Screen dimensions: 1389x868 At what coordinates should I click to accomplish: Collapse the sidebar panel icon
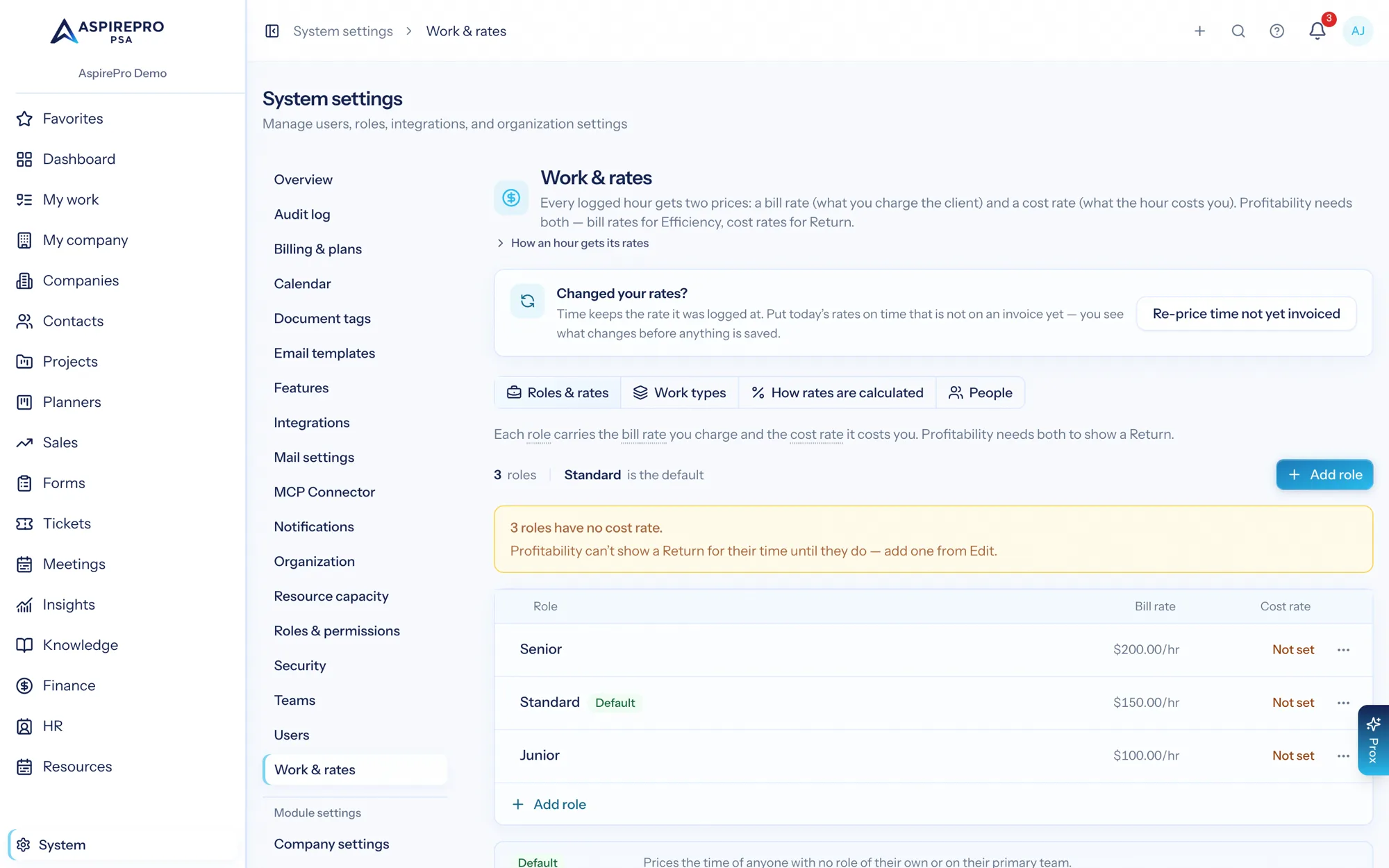coord(272,31)
